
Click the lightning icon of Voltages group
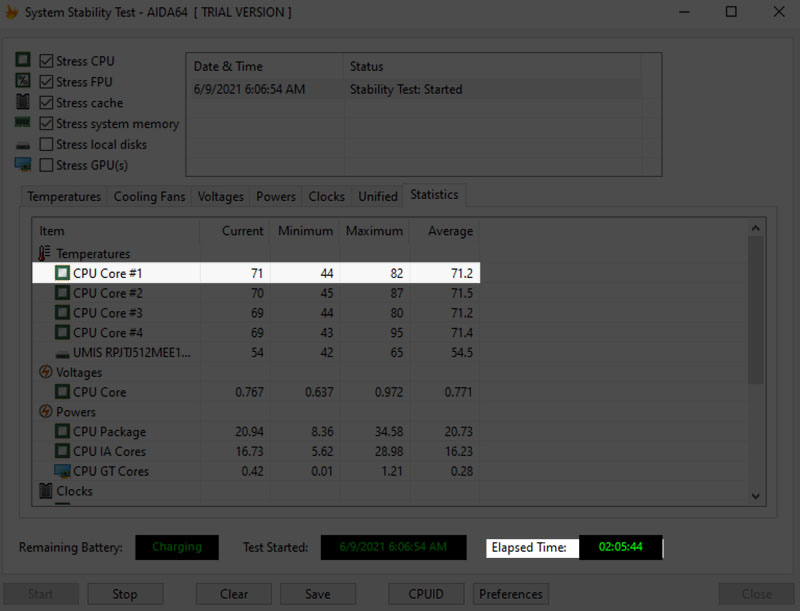coord(45,372)
